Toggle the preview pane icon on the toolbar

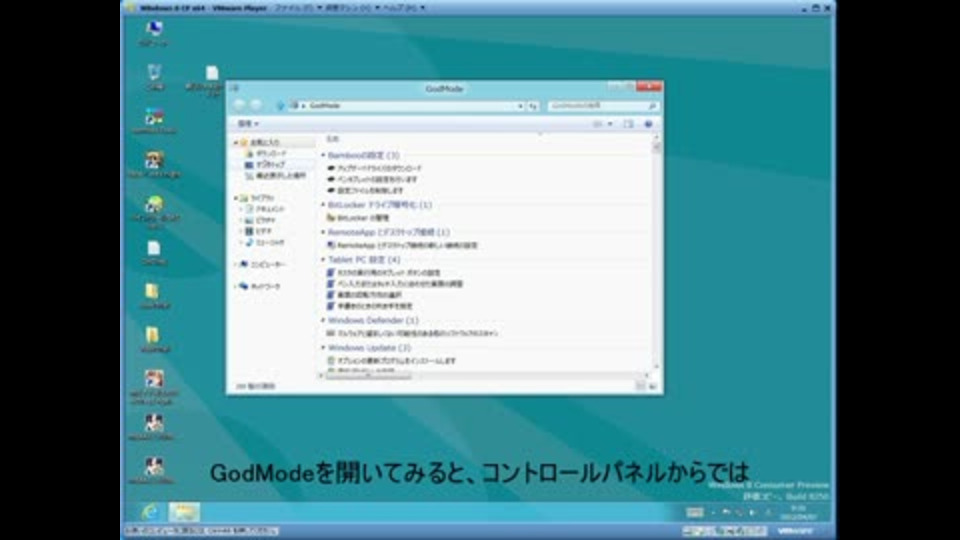(x=629, y=124)
